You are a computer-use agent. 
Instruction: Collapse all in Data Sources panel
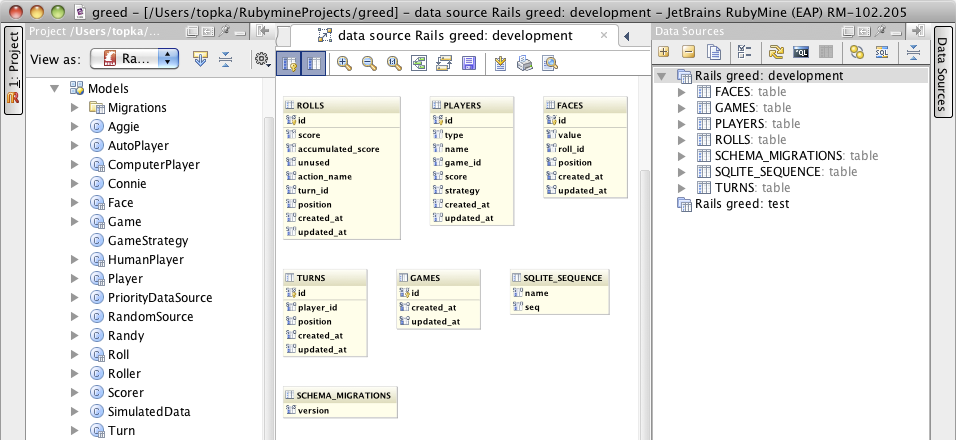pos(913,52)
